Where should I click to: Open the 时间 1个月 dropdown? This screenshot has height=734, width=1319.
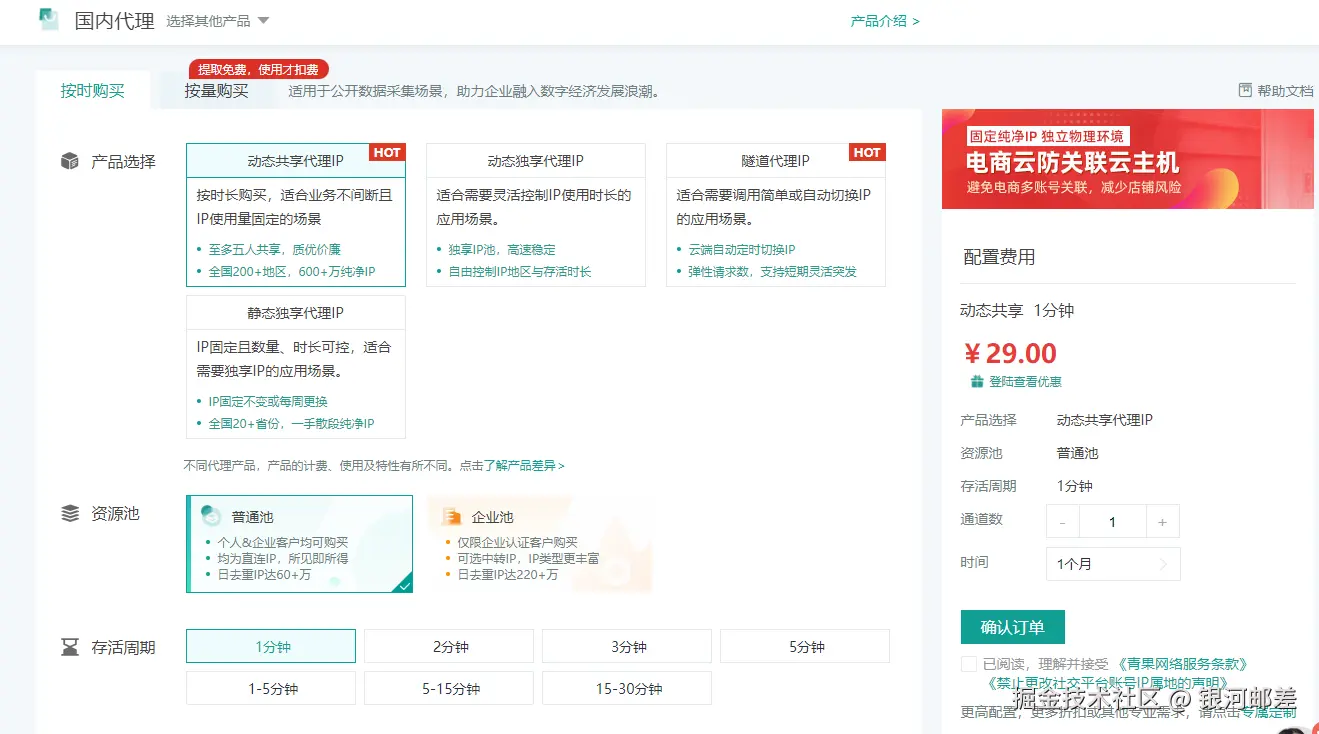[1113, 564]
